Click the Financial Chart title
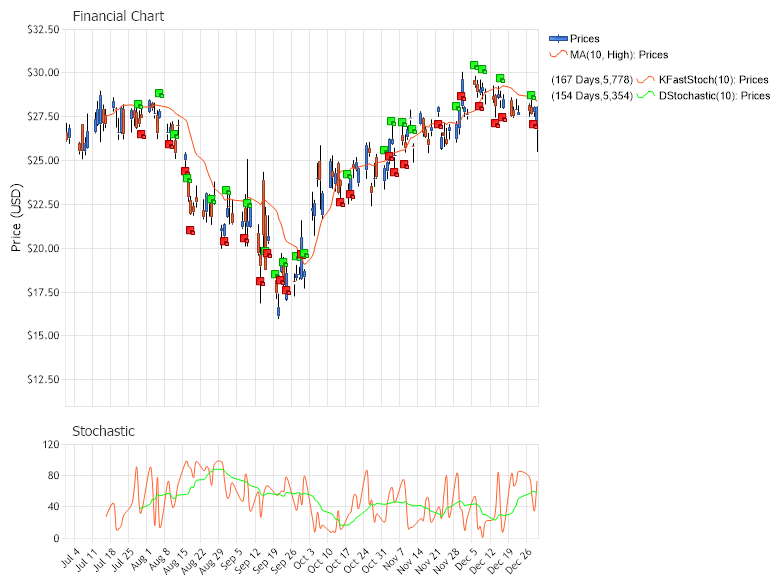 pos(118,17)
